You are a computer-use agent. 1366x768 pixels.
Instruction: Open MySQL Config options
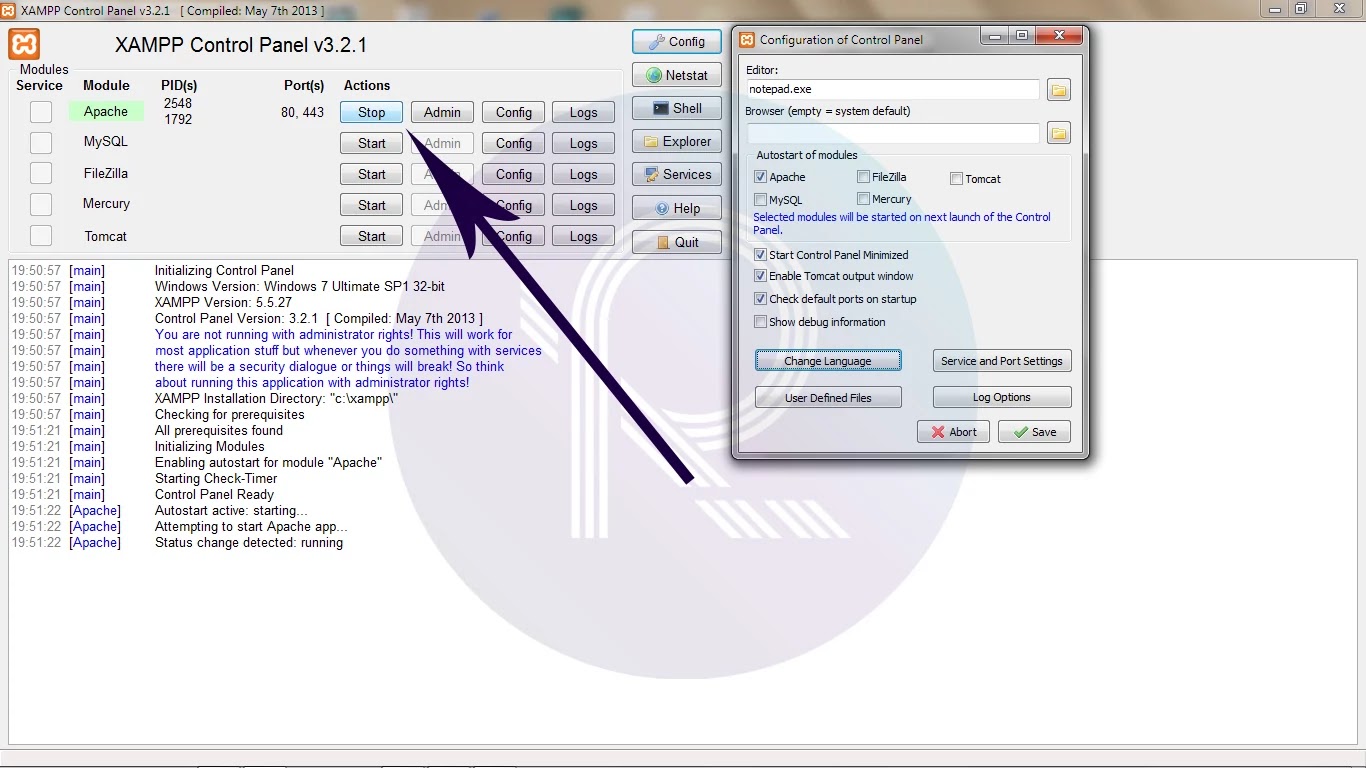click(513, 144)
